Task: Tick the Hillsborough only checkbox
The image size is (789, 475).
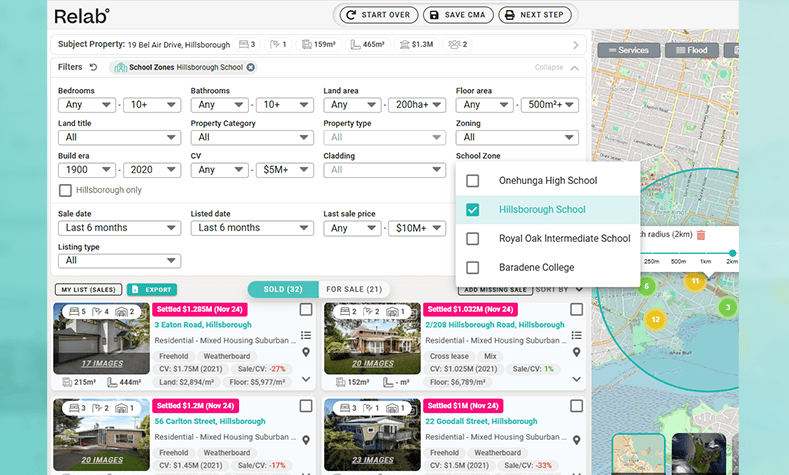Action: [x=65, y=190]
